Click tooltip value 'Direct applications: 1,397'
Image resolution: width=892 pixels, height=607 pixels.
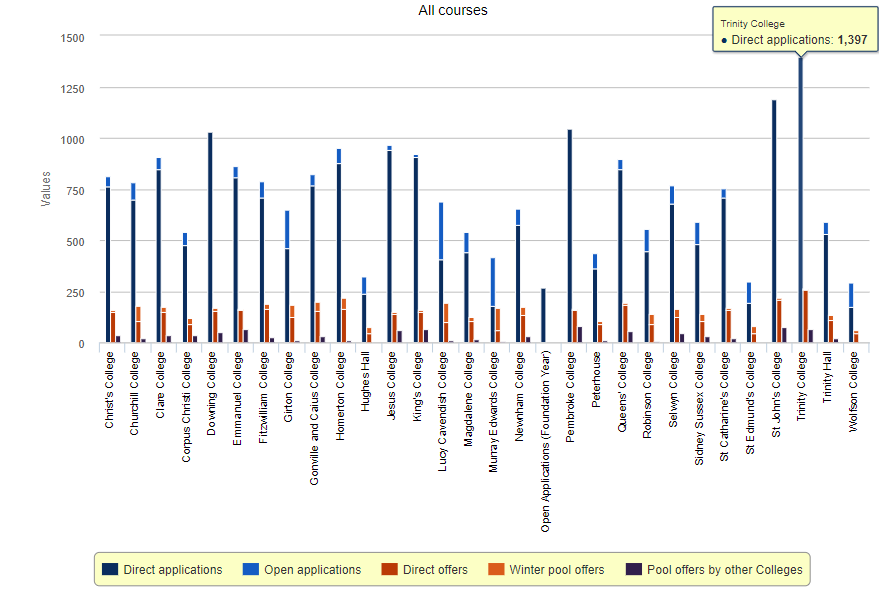[794, 40]
